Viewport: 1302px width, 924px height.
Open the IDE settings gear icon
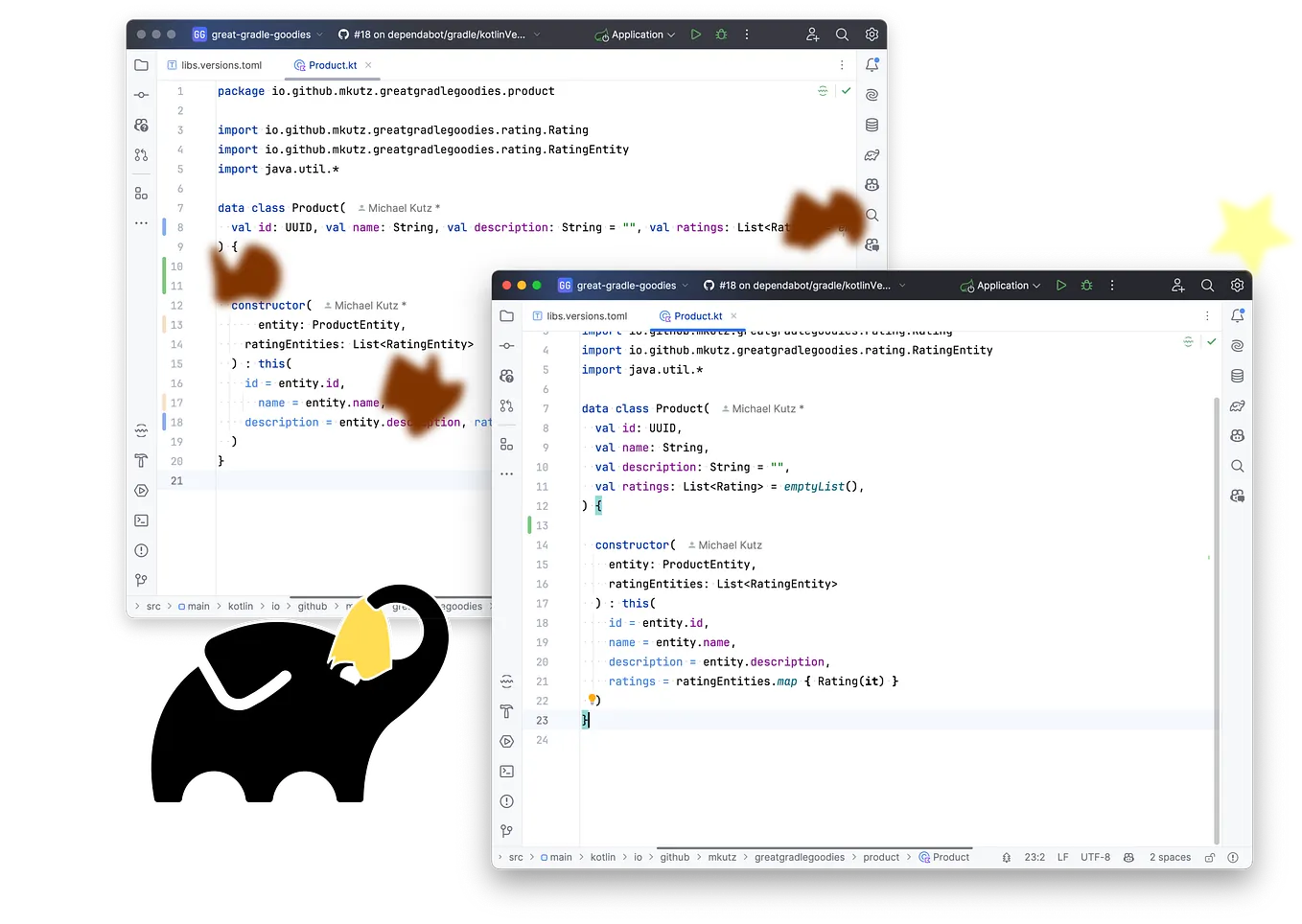(1237, 285)
